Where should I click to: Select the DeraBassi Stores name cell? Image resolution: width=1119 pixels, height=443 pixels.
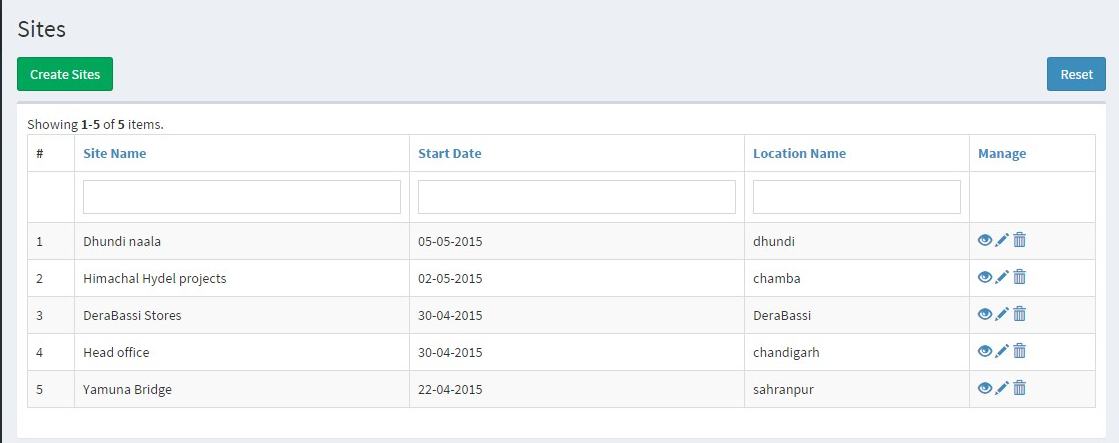242,315
